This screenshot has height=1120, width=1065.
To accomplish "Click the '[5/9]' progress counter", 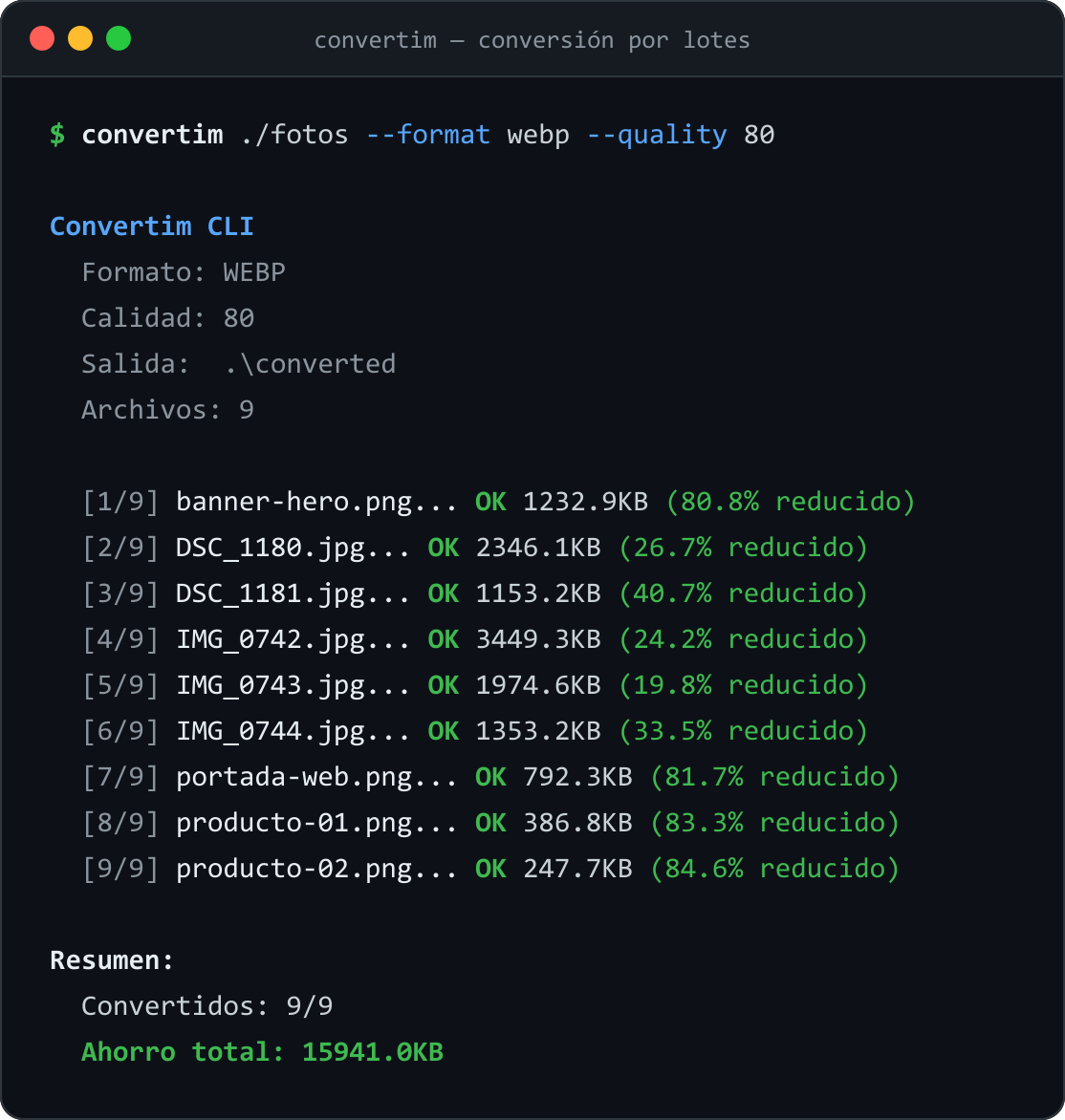I will click(x=120, y=684).
